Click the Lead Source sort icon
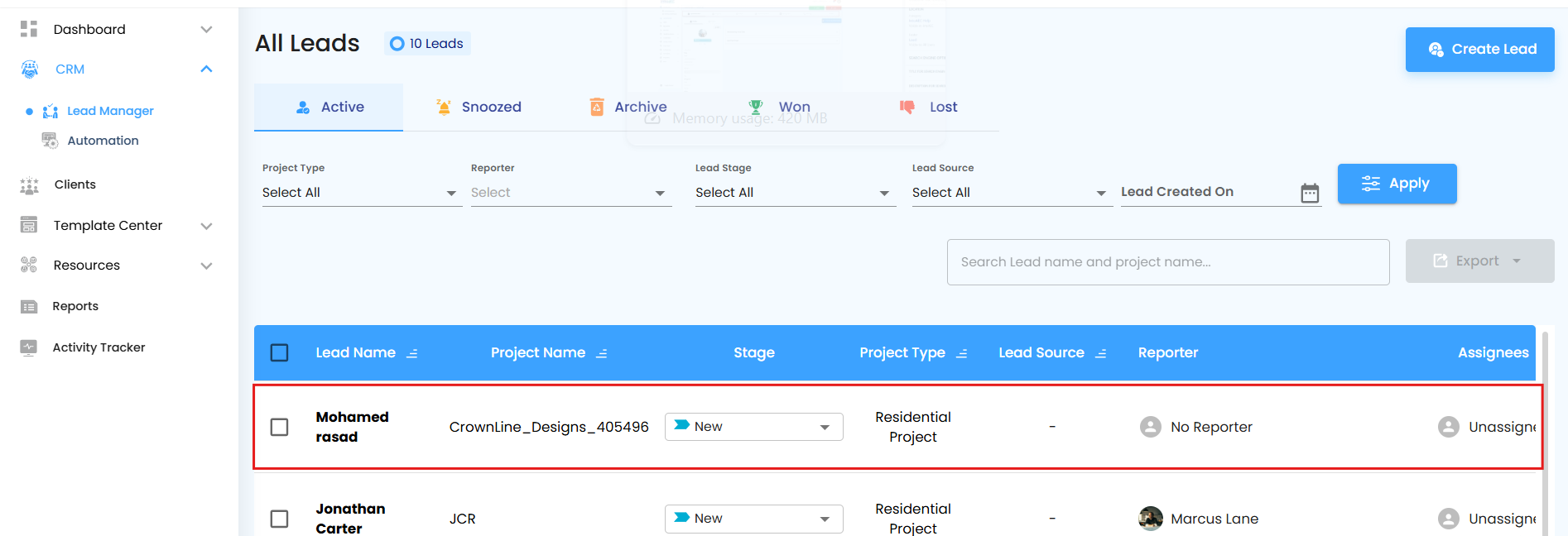 pyautogui.click(x=1100, y=353)
